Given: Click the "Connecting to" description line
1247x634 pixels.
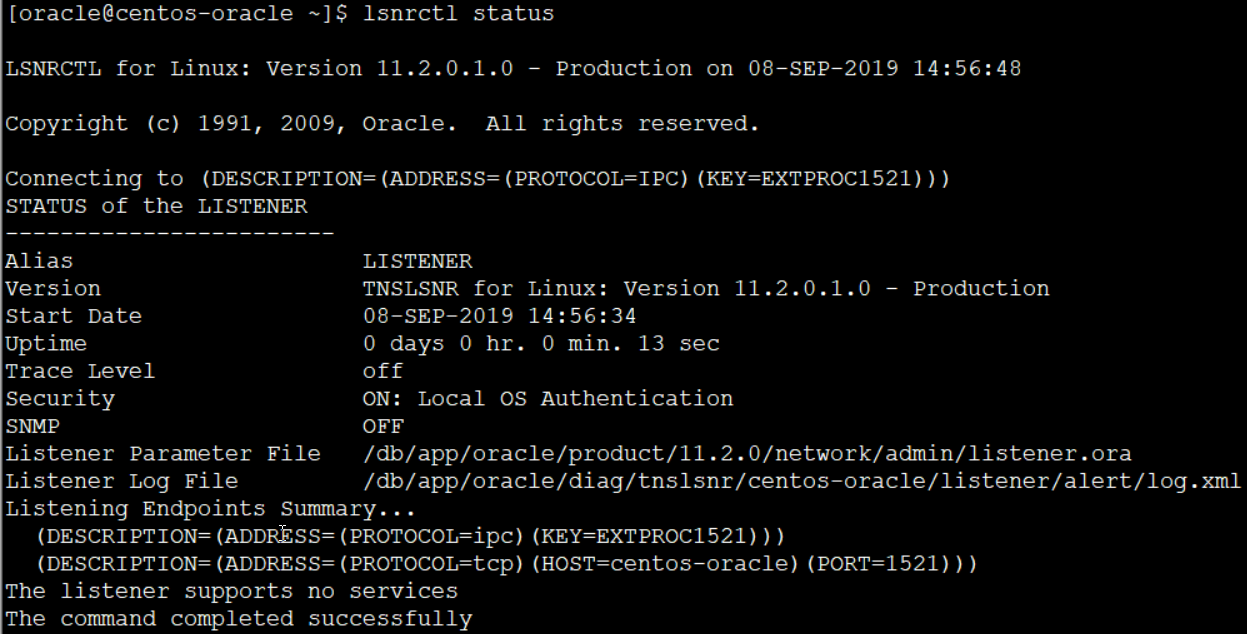Looking at the screenshot, I should [x=477, y=179].
